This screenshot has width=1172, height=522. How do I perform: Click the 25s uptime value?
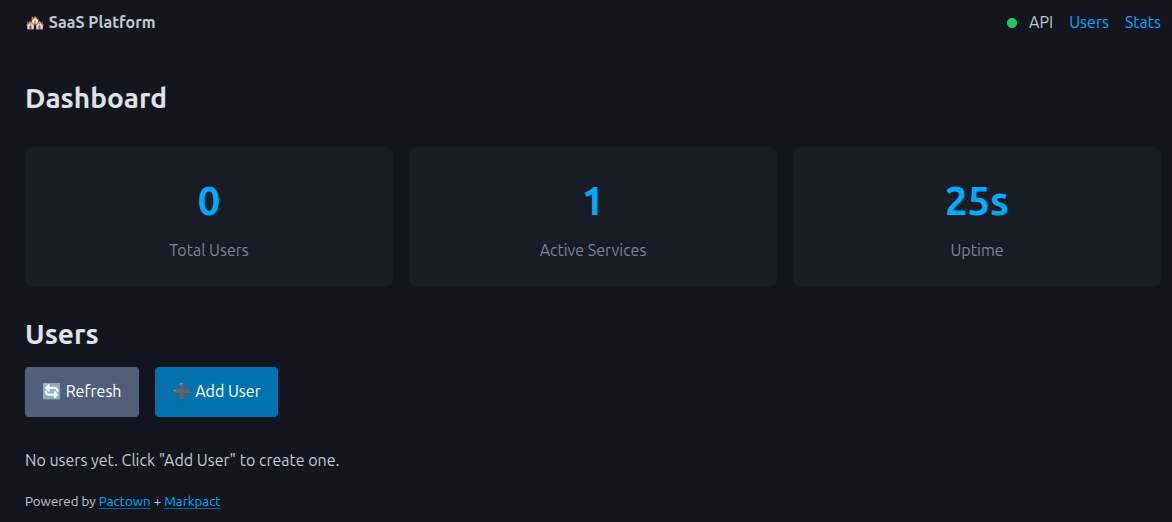pos(977,202)
